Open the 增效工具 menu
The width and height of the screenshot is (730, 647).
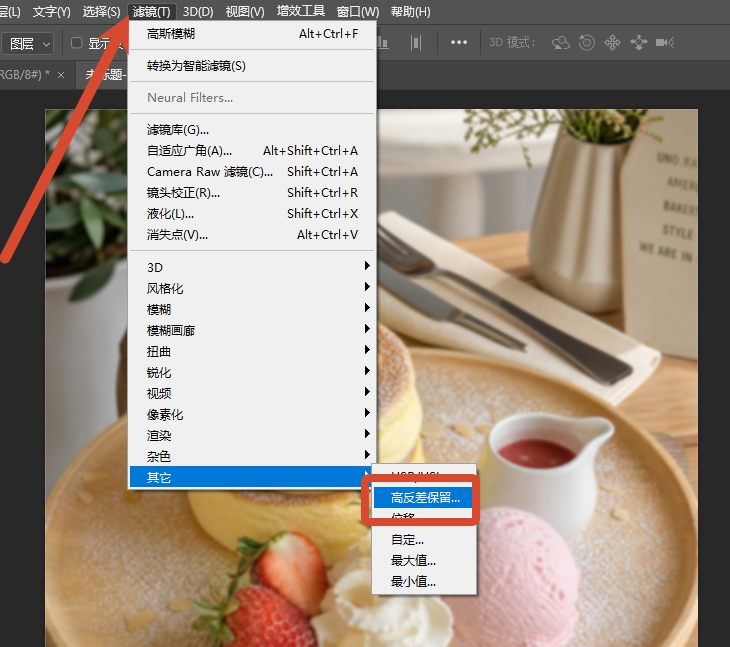coord(301,11)
